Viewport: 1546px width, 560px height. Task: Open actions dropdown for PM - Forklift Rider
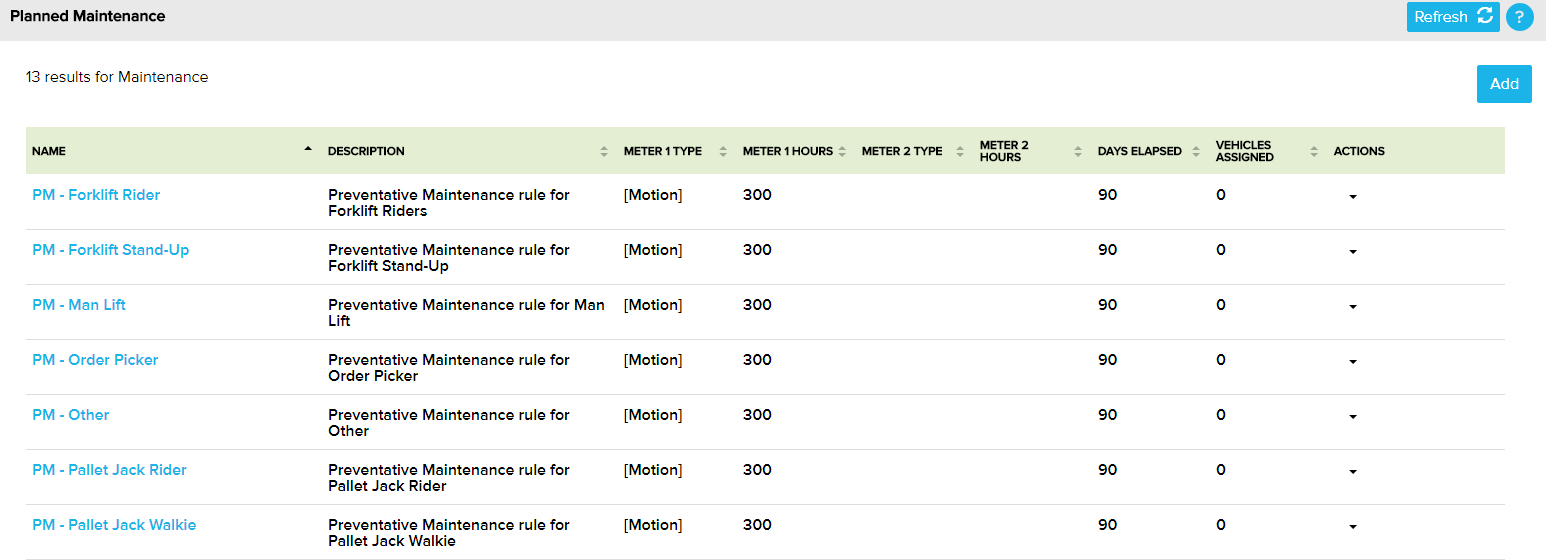click(x=1352, y=197)
